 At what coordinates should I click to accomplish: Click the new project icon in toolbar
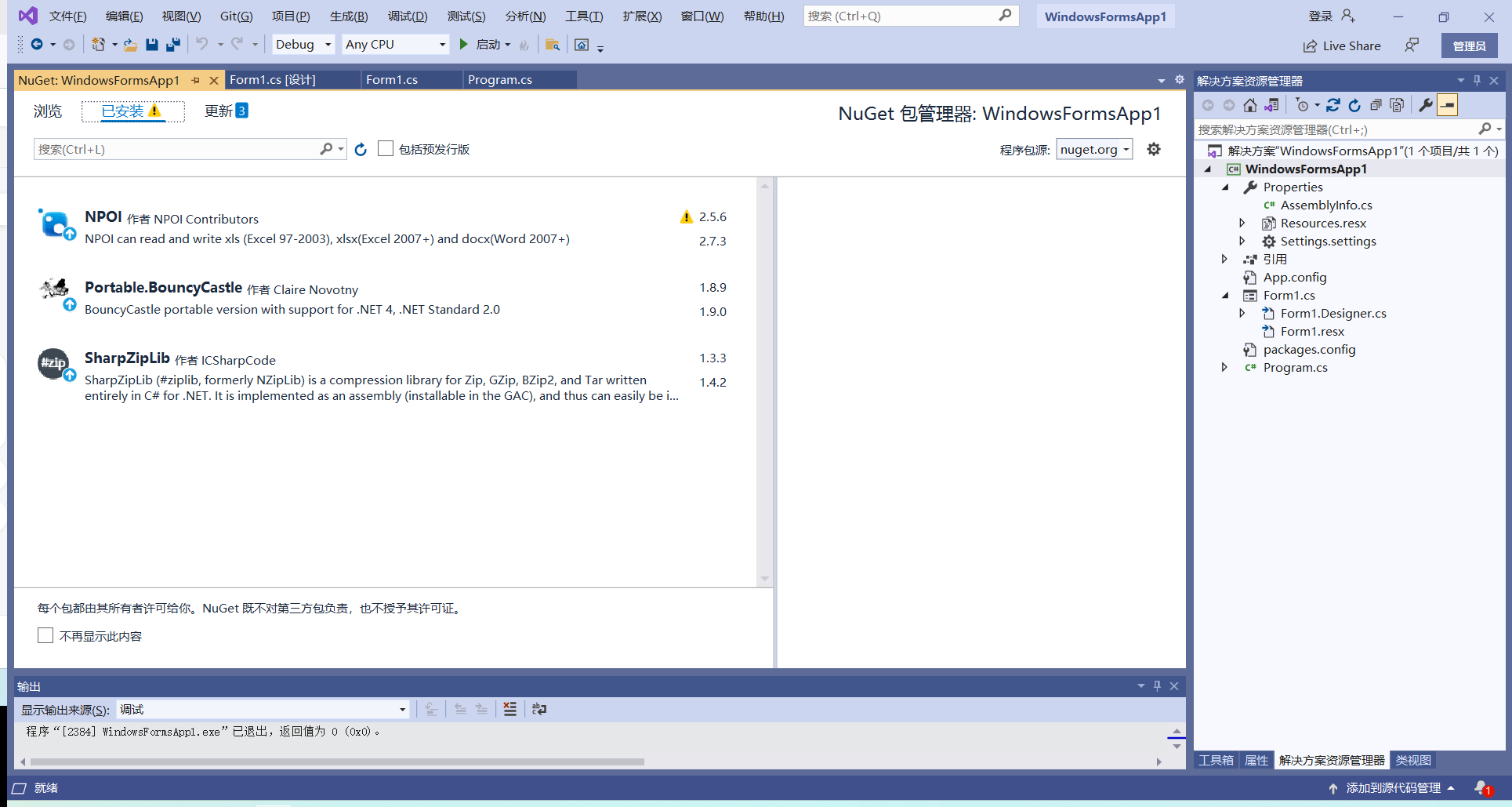99,45
